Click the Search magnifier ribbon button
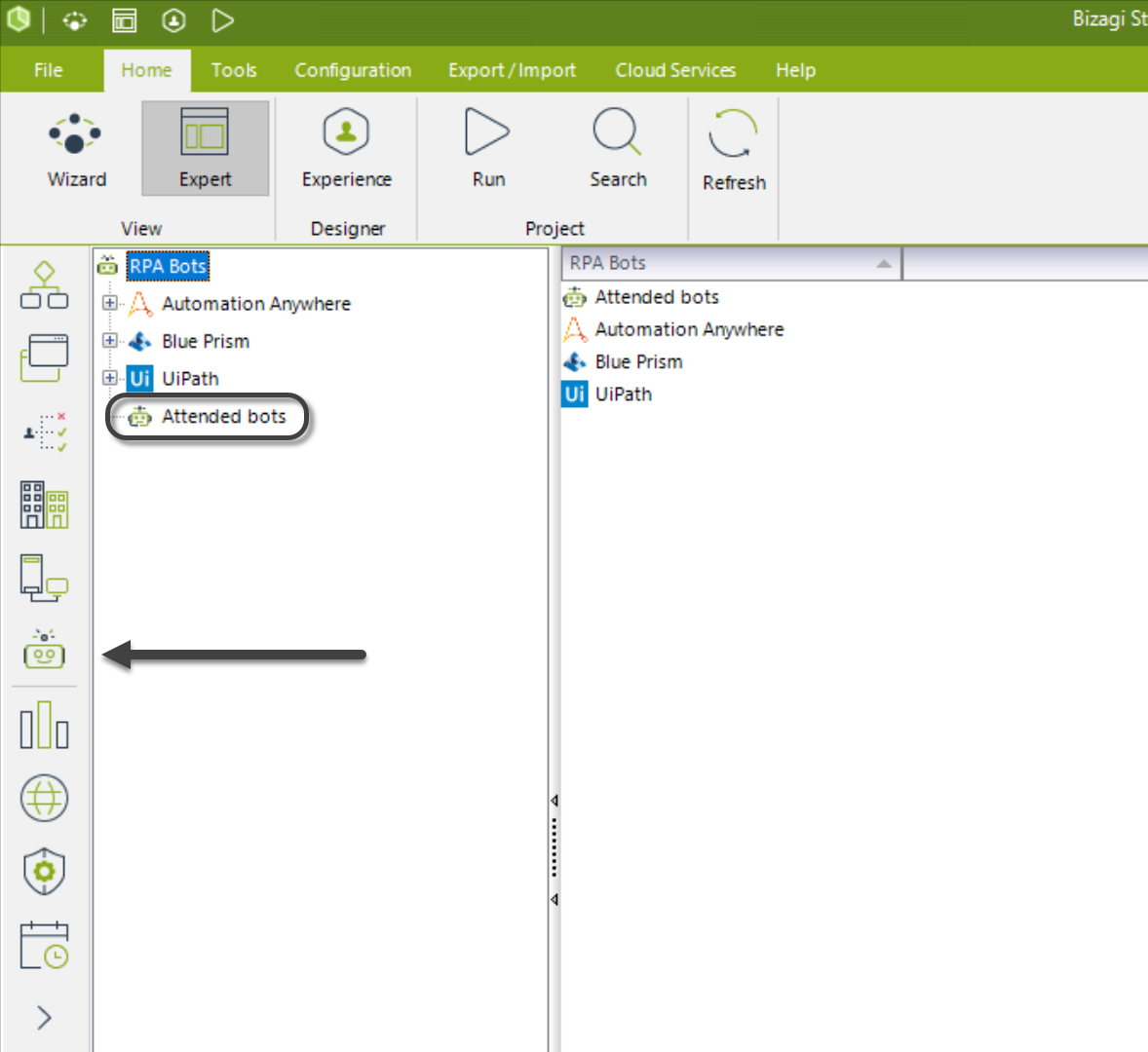 [x=618, y=149]
